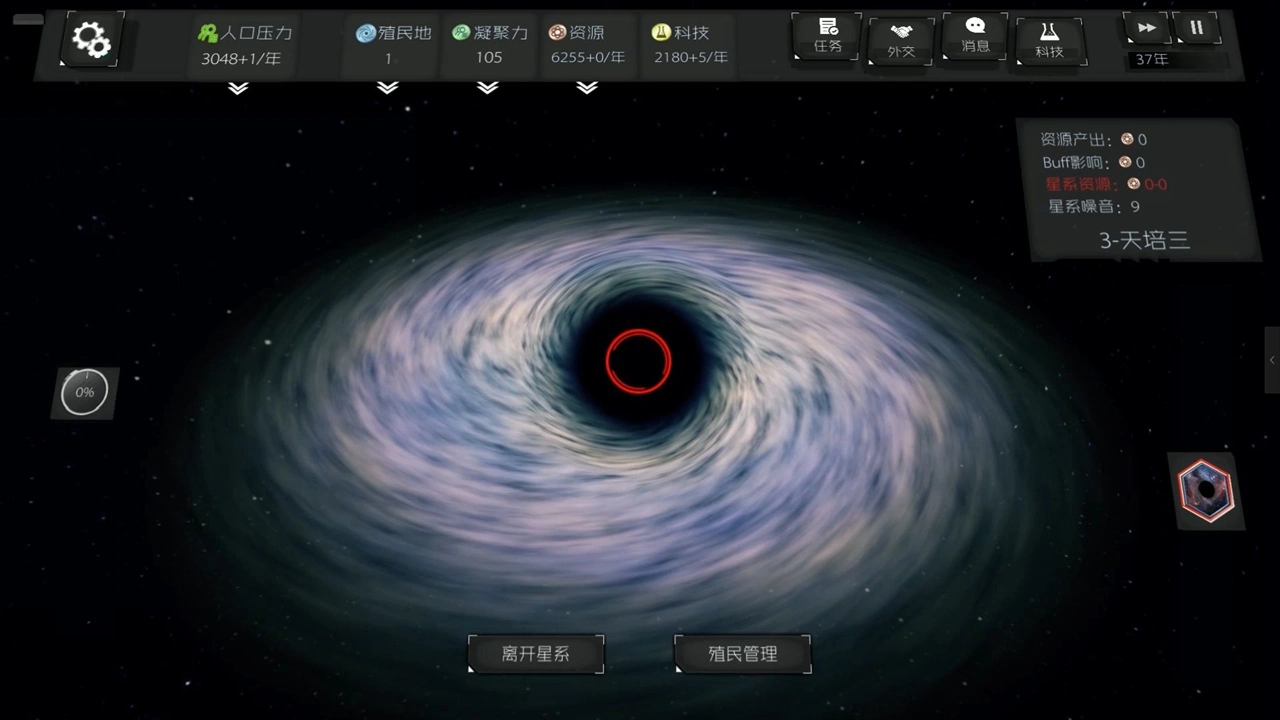This screenshot has height=720, width=1280.
Task: Click the 资源 resource income icon
Action: click(557, 32)
